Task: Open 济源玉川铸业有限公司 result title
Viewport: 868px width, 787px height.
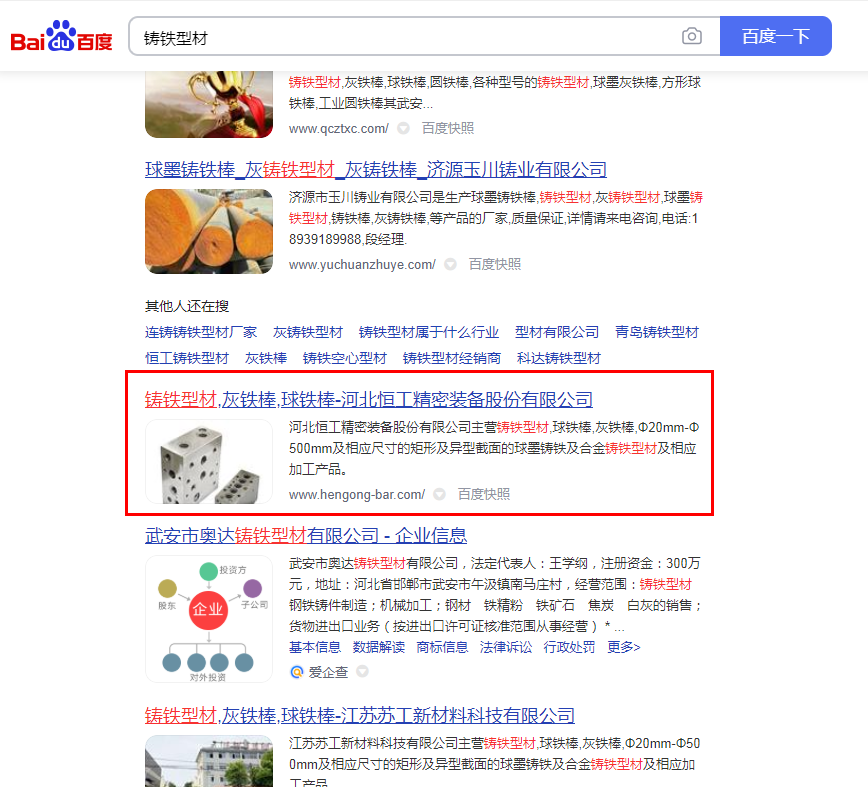Action: pos(376,169)
